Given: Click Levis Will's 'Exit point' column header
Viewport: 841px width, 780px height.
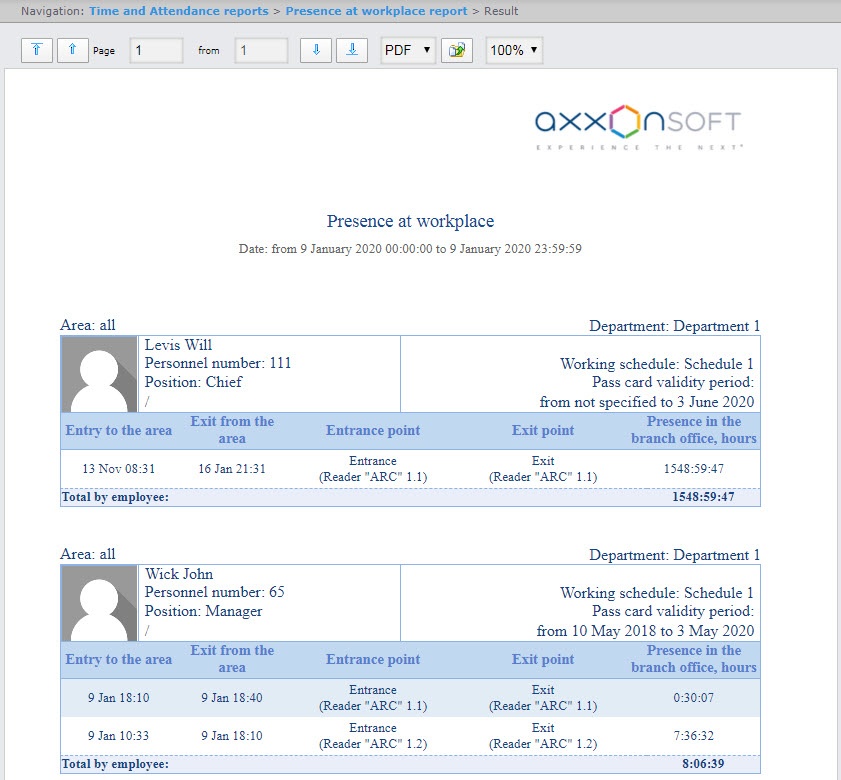Looking at the screenshot, I should pos(543,430).
